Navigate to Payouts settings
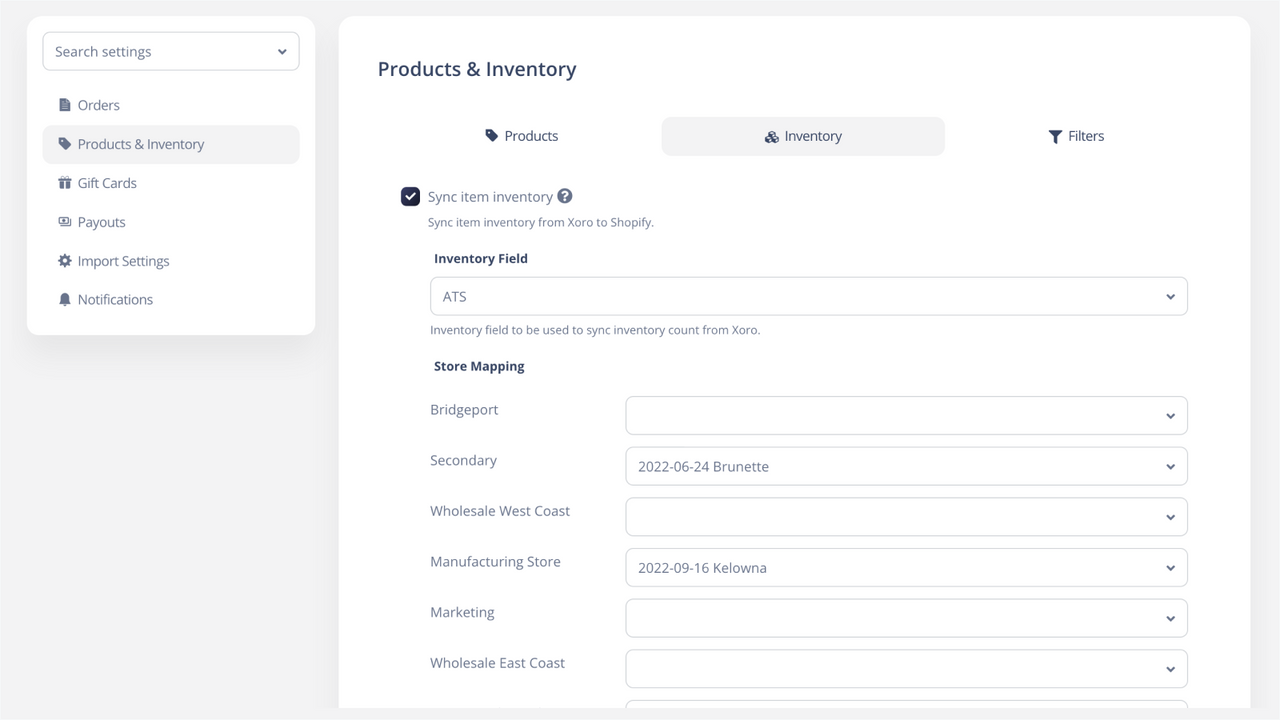The image size is (1280, 720). 171,222
